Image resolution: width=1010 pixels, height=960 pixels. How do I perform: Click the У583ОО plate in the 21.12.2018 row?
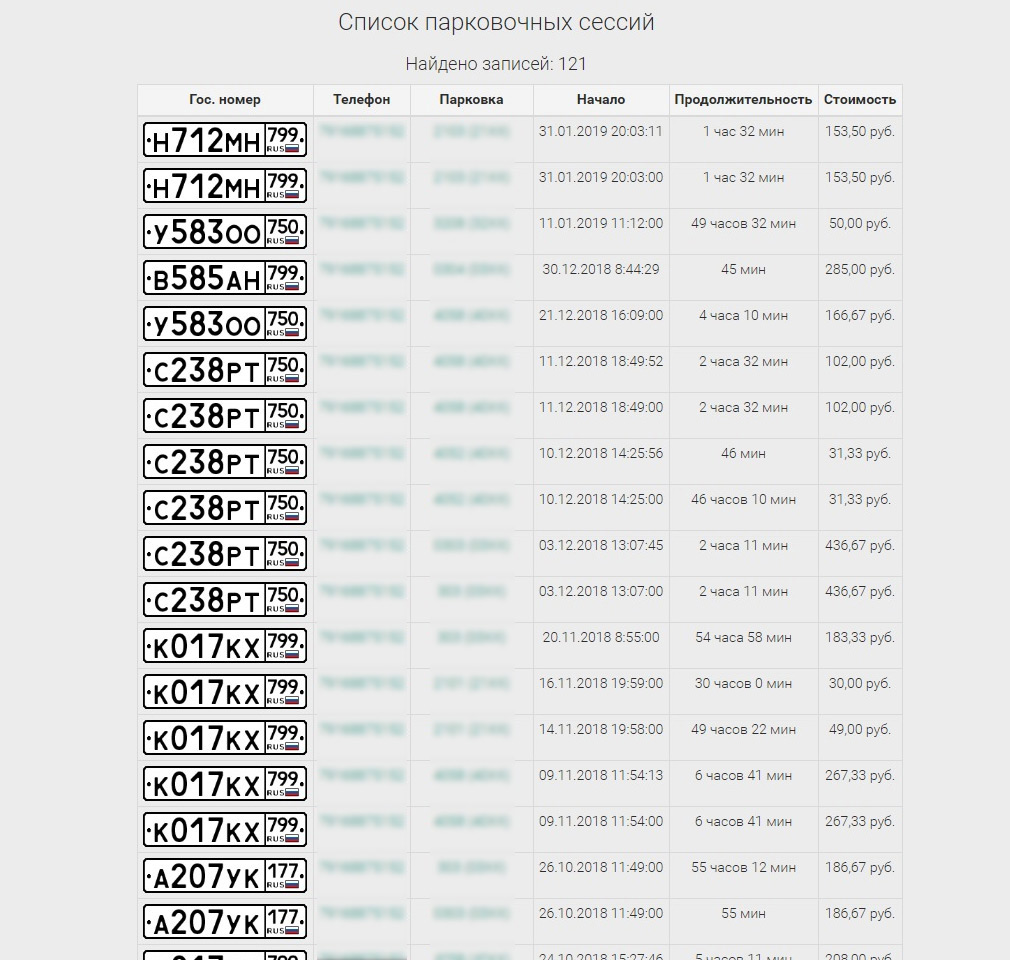[225, 323]
